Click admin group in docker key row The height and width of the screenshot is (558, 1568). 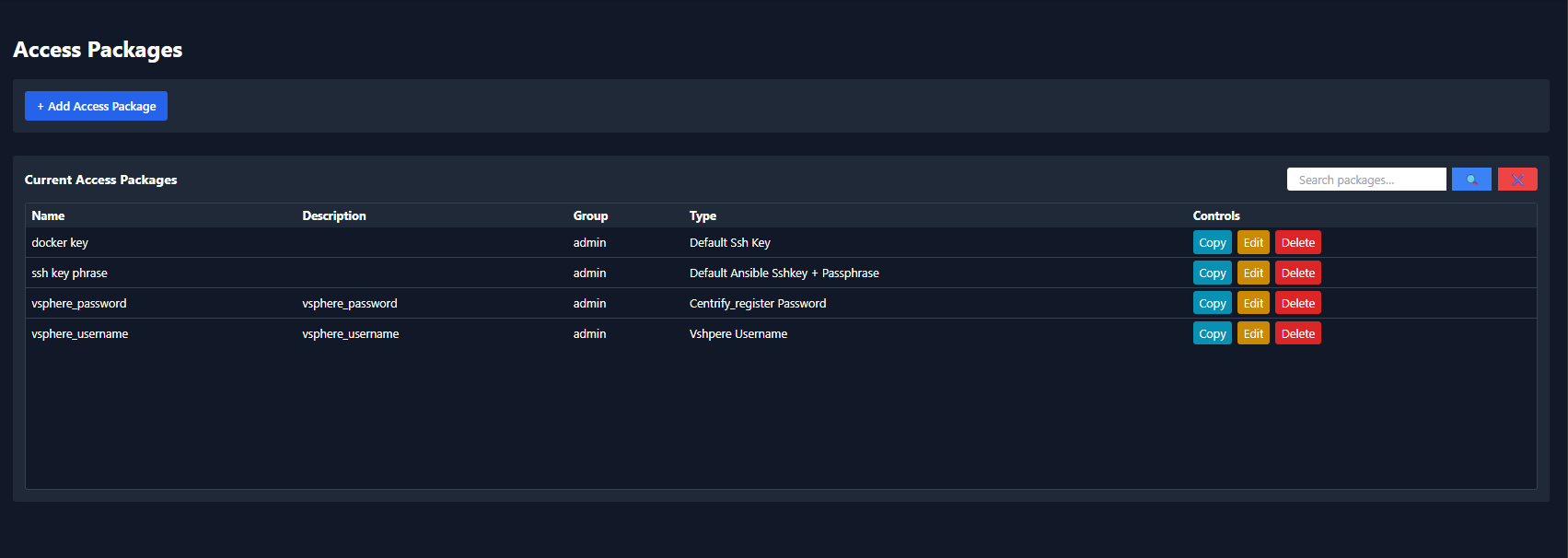[x=589, y=242]
